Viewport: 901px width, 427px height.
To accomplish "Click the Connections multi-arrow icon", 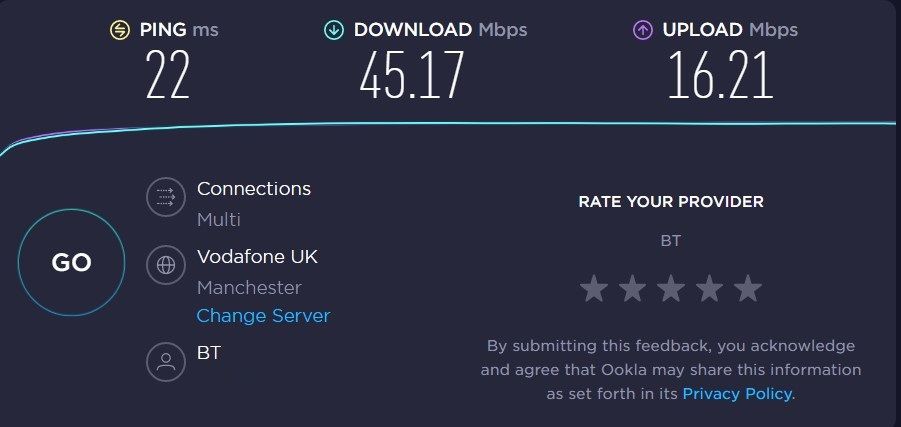I will point(166,197).
